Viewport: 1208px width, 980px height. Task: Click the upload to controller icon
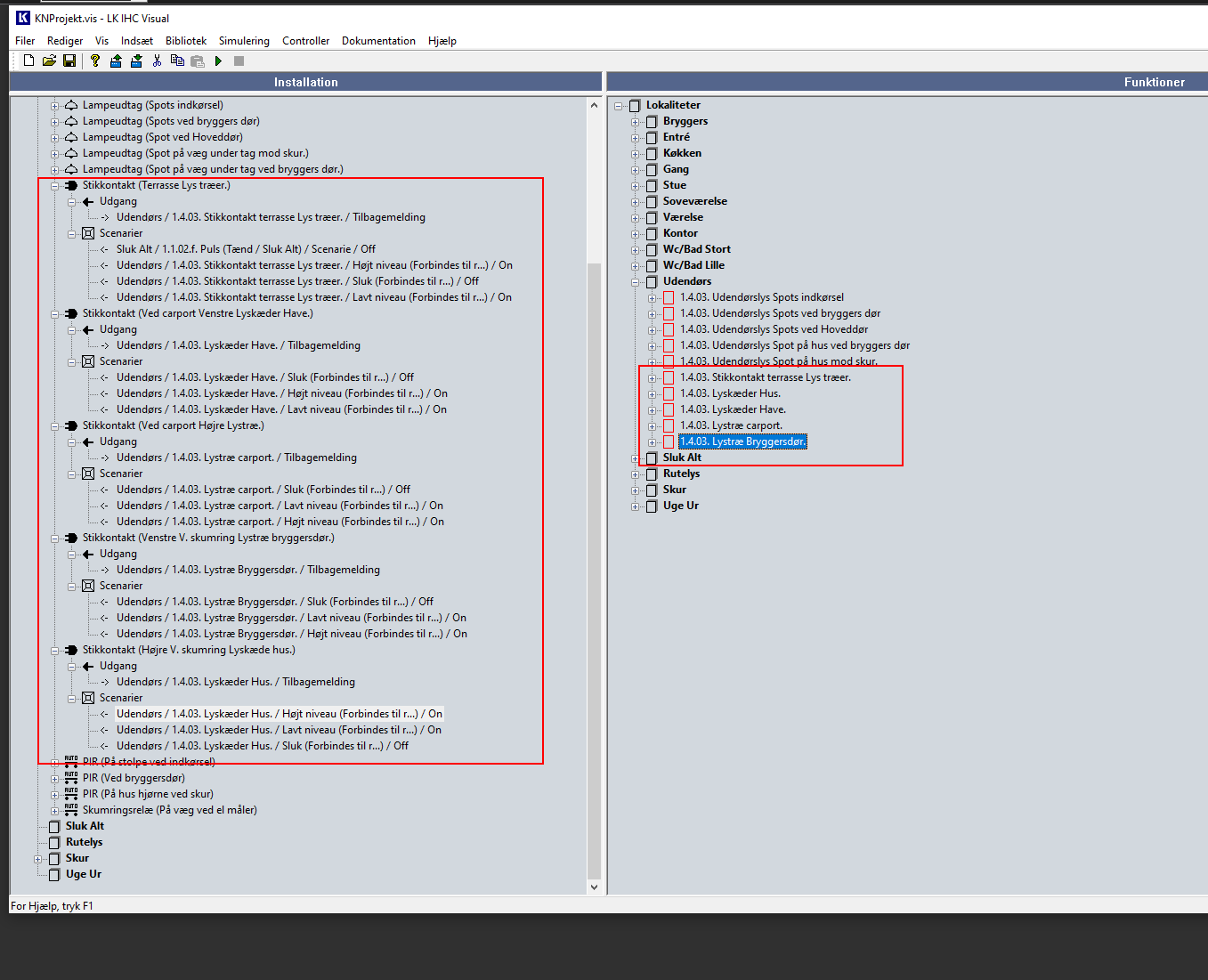click(x=116, y=61)
